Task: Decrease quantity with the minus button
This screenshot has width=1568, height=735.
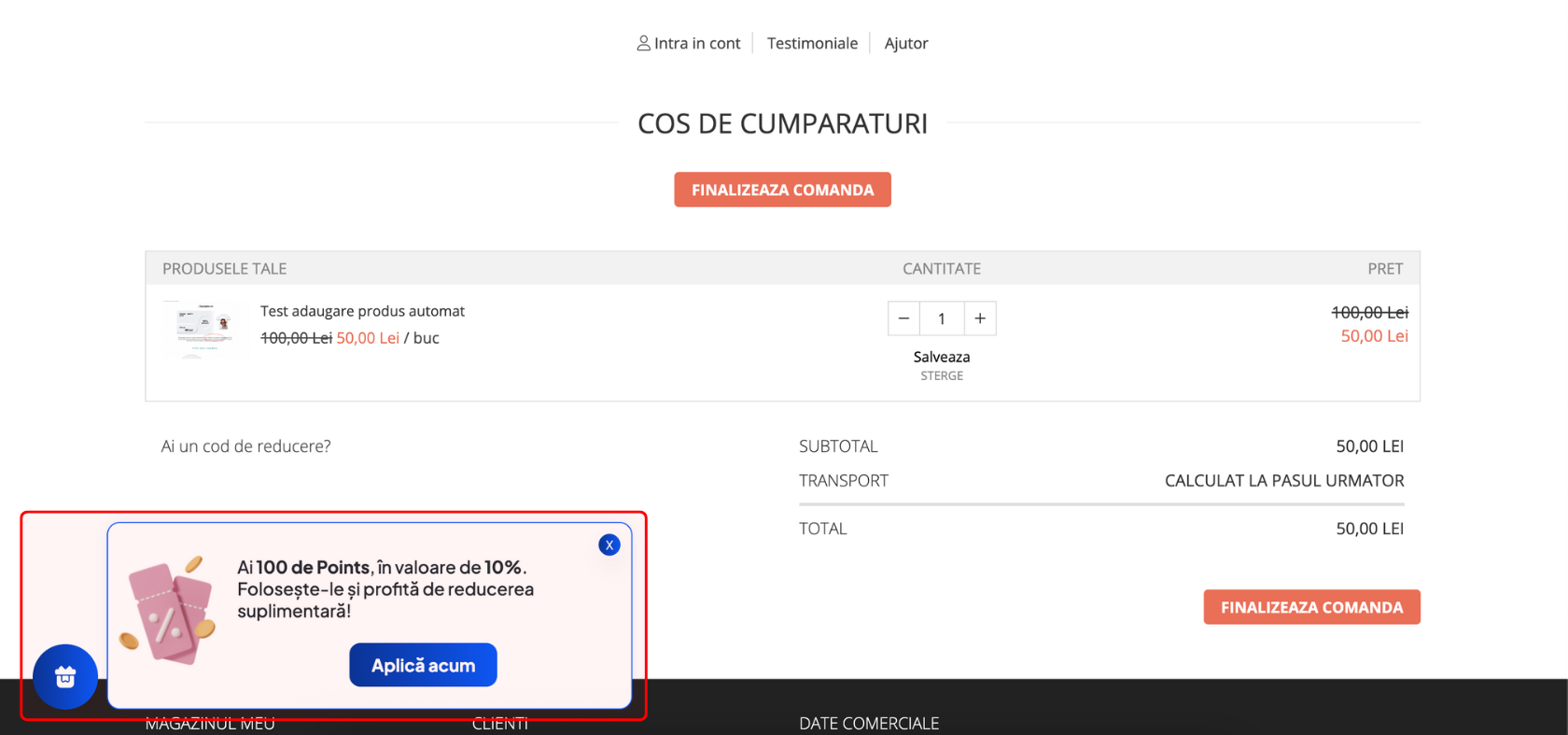Action: pos(903,318)
